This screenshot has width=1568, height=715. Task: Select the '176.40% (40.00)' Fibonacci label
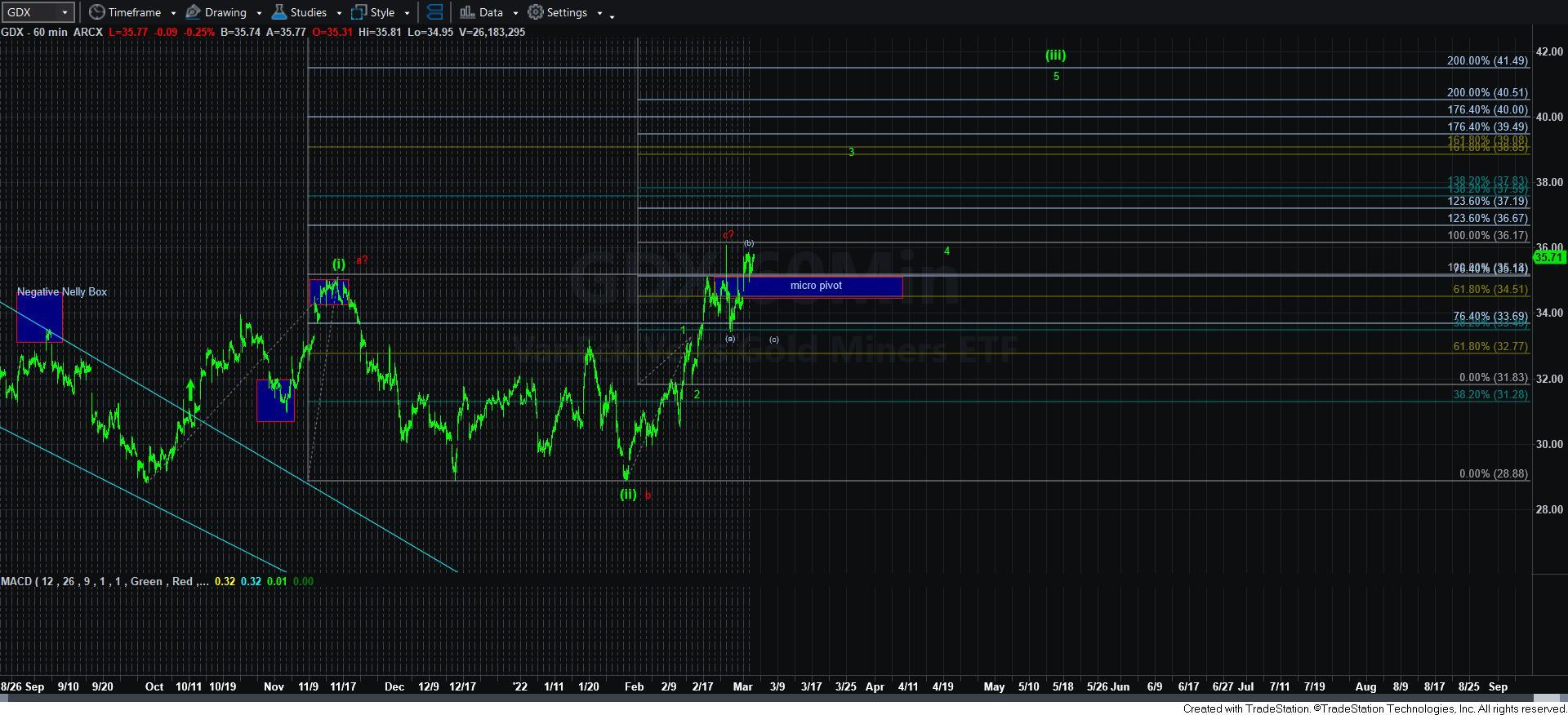coord(1487,109)
